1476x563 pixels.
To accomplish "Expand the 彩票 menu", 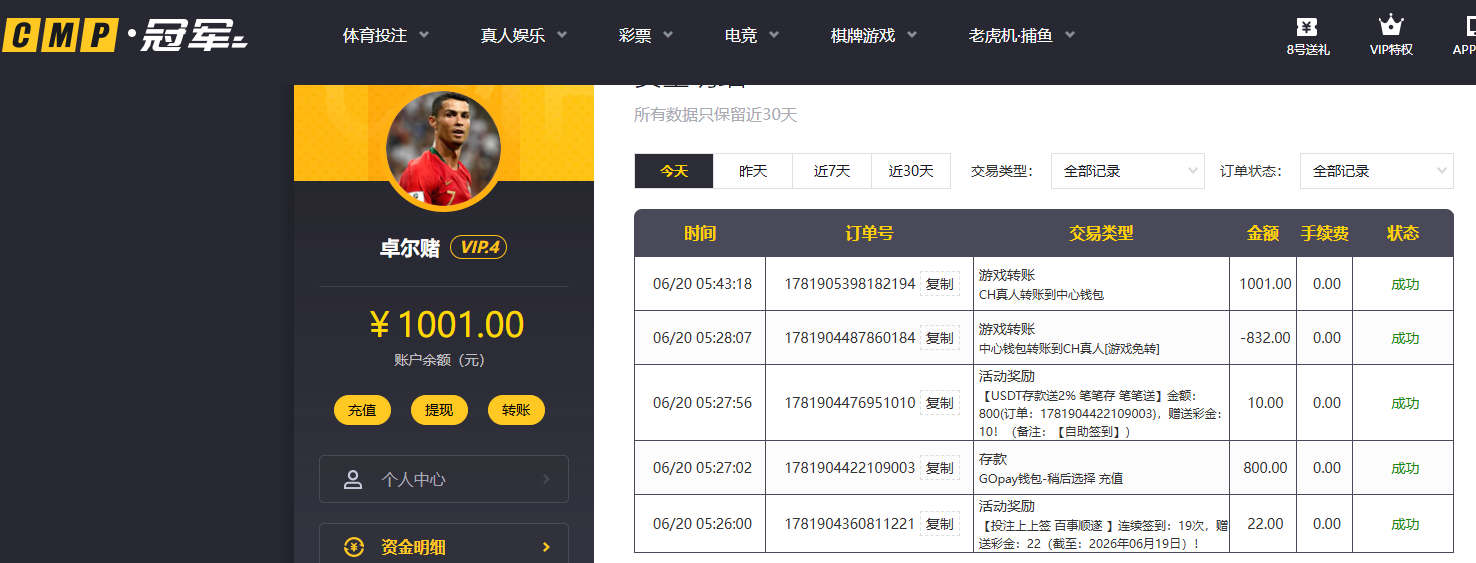I will click(646, 35).
